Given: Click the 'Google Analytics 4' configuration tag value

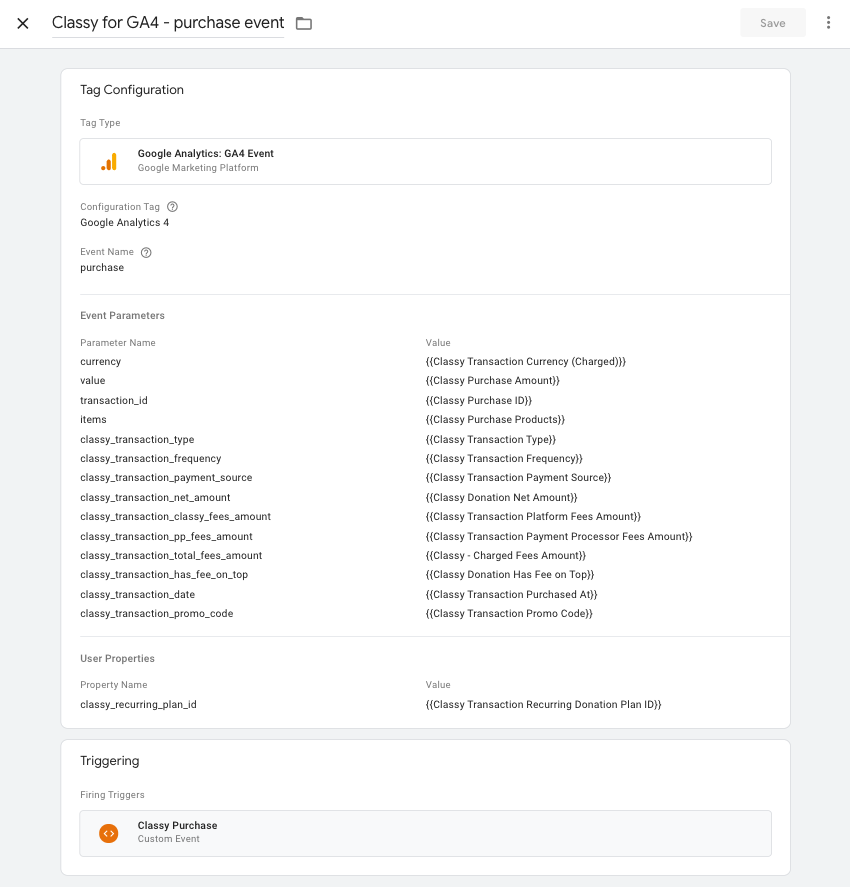Looking at the screenshot, I should pos(124,222).
